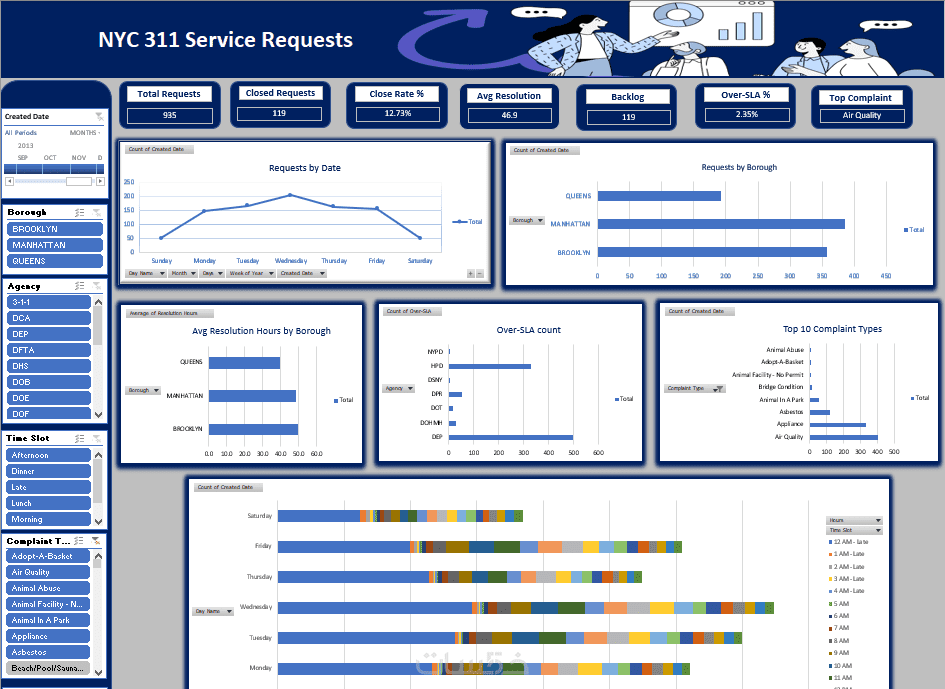Viewport: 945px width, 689px height.
Task: Toggle multi-select on Agency slicer
Action: tap(80, 286)
